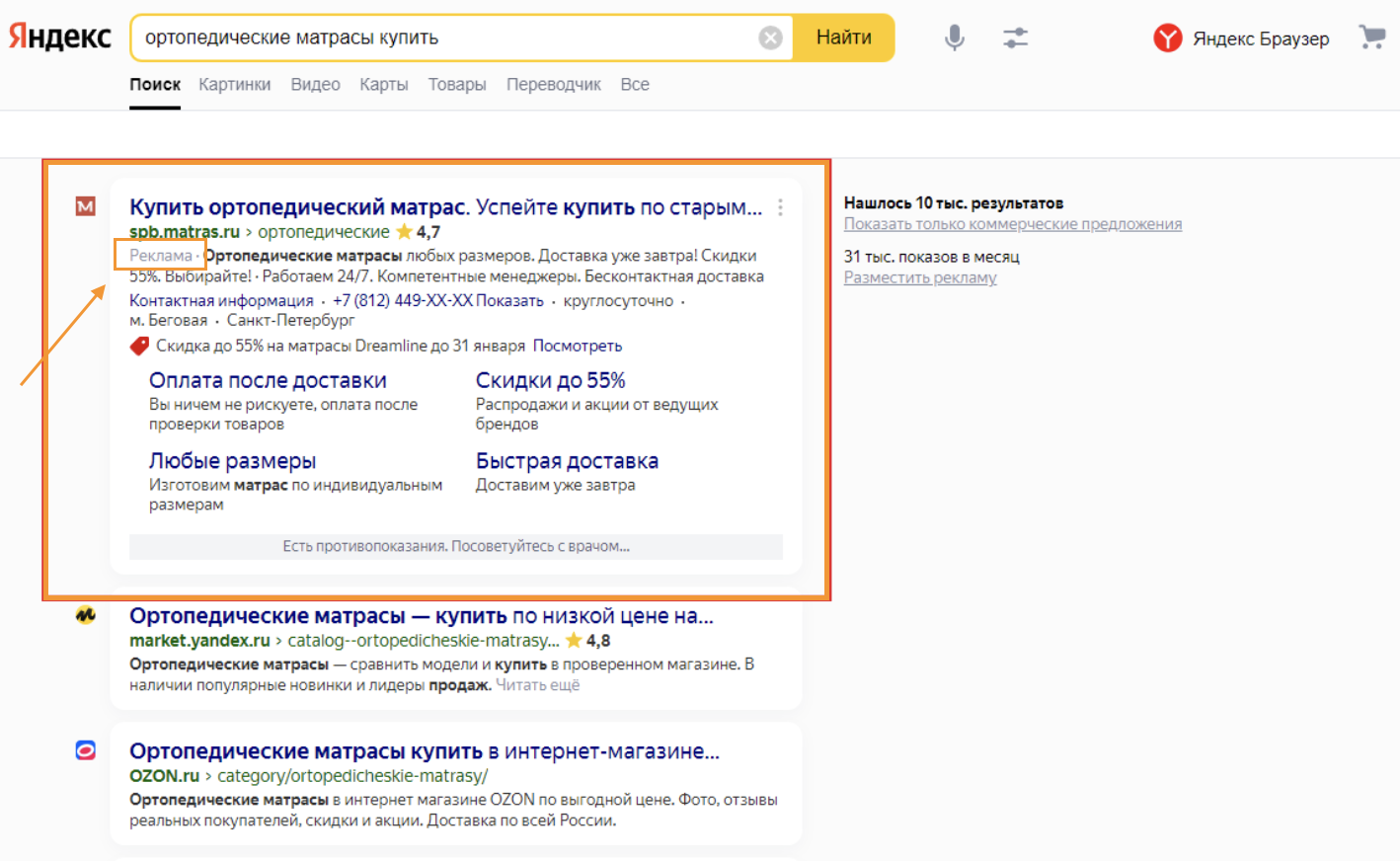Visit the spb.matras.ru domain link
1400x861 pixels.
(x=185, y=232)
